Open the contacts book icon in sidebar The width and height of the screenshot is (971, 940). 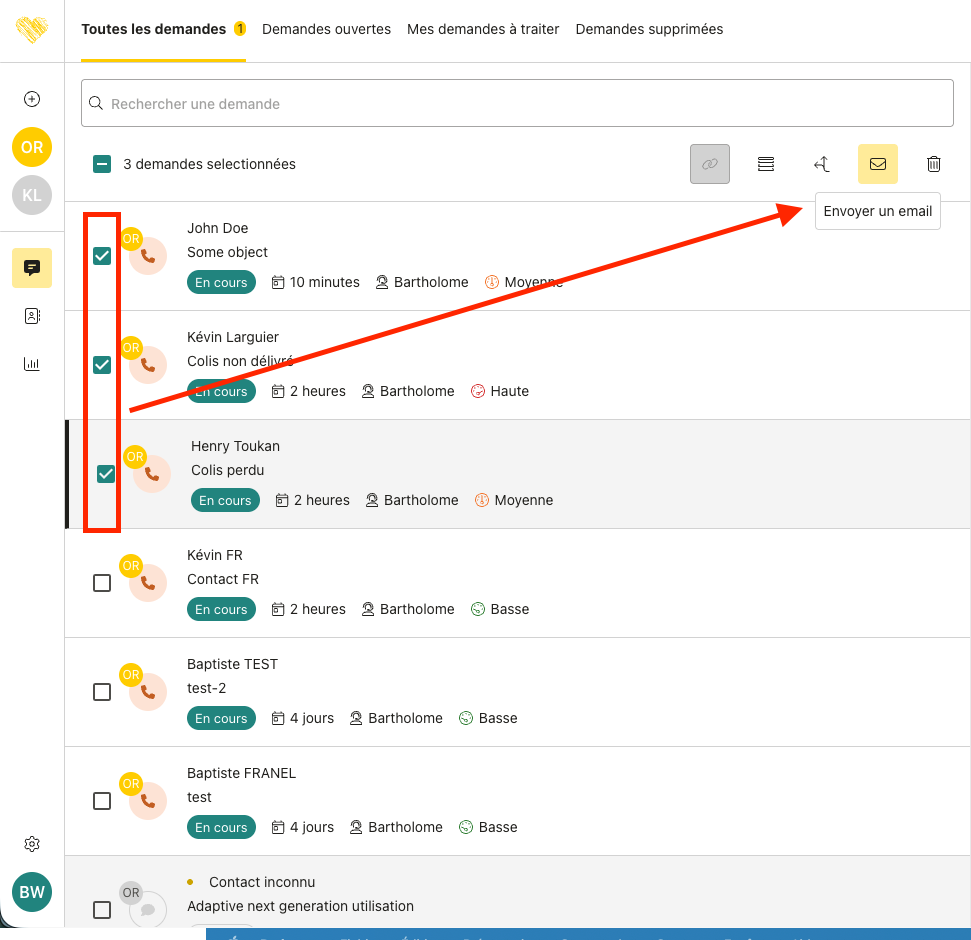32,316
